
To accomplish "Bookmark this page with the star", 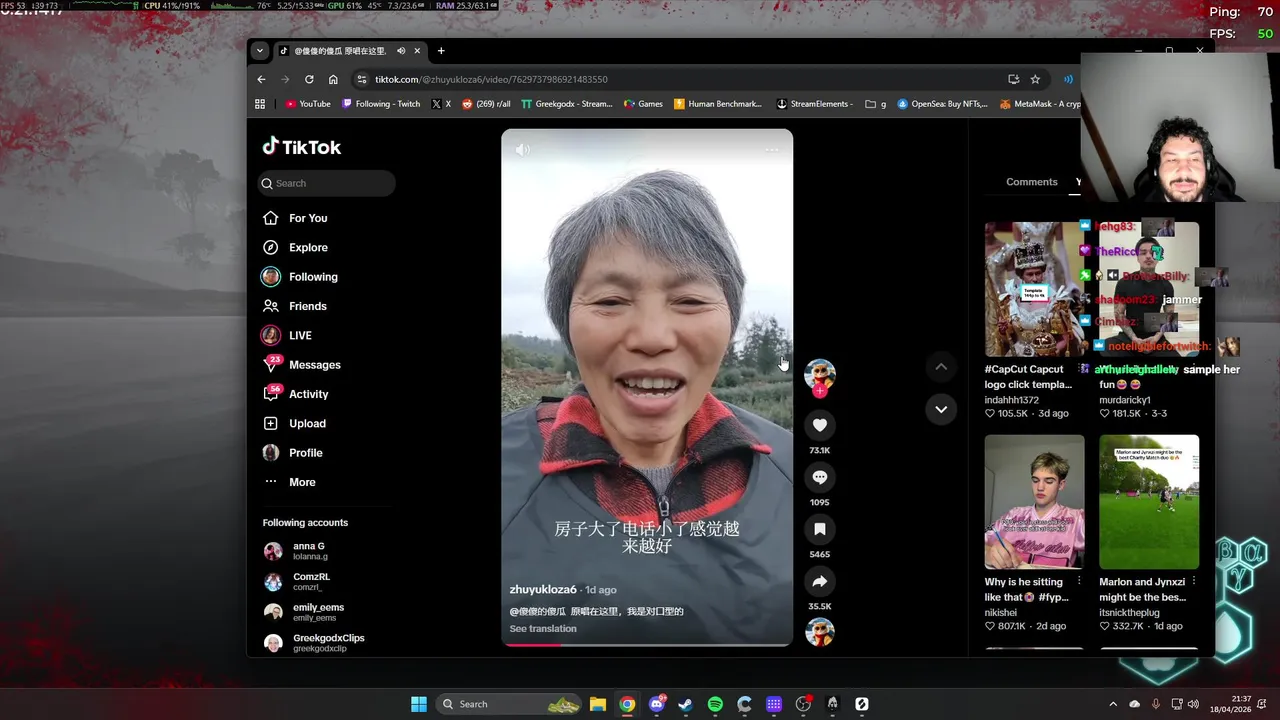I will 1035,79.
